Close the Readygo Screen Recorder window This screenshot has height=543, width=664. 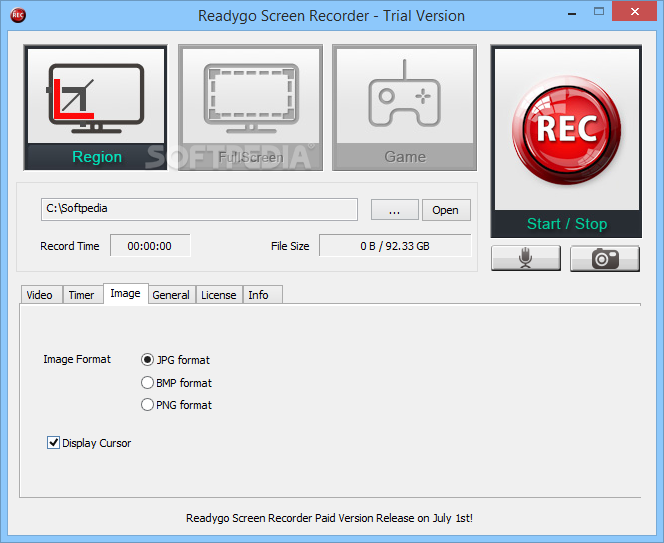pos(634,11)
